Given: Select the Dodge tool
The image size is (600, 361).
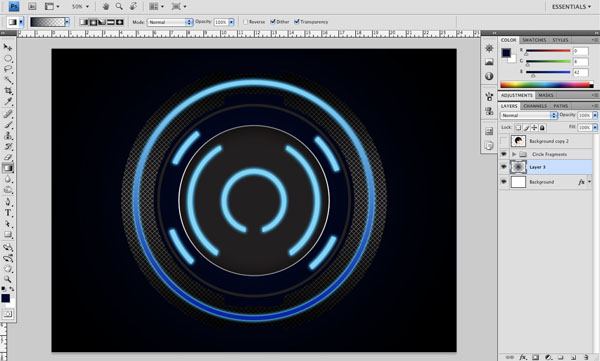Looking at the screenshot, I should pyautogui.click(x=8, y=190).
